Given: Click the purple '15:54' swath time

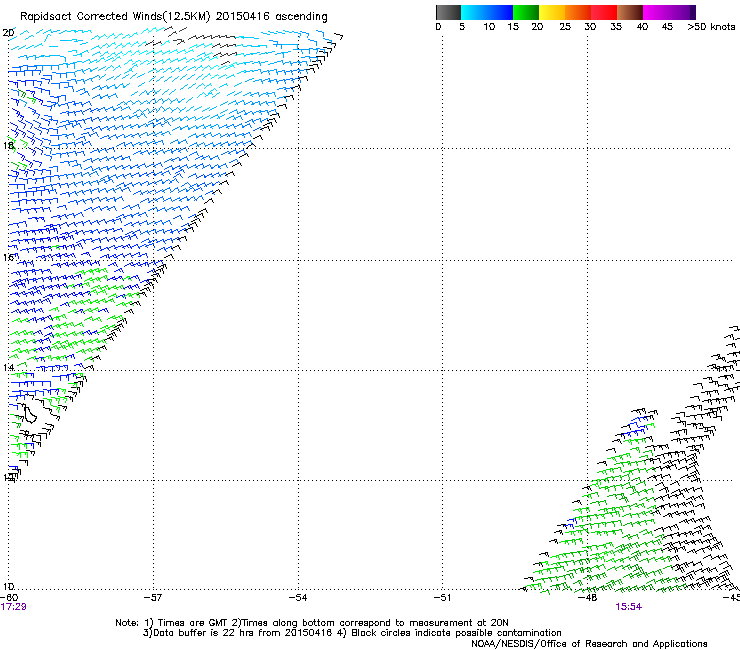Looking at the screenshot, I should 629,607.
